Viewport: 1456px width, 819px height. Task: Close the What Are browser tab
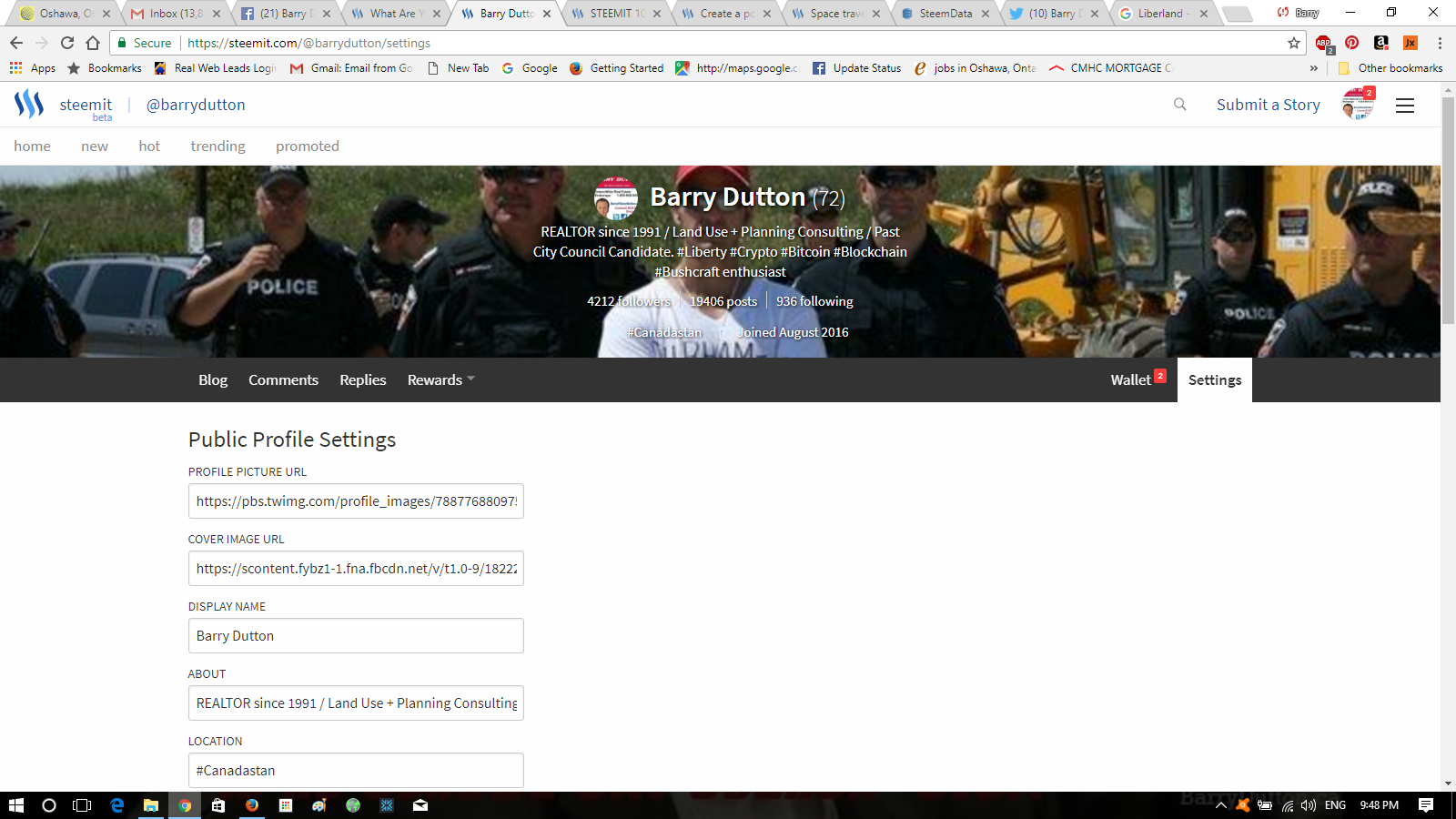coord(437,14)
